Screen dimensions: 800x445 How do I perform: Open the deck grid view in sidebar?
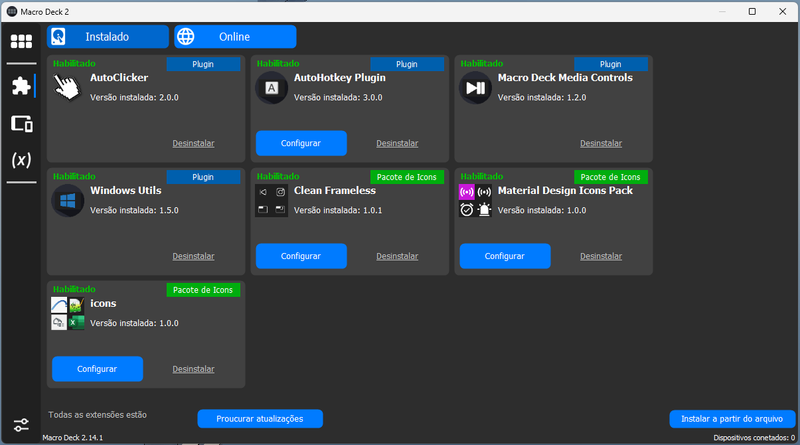tap(21, 41)
